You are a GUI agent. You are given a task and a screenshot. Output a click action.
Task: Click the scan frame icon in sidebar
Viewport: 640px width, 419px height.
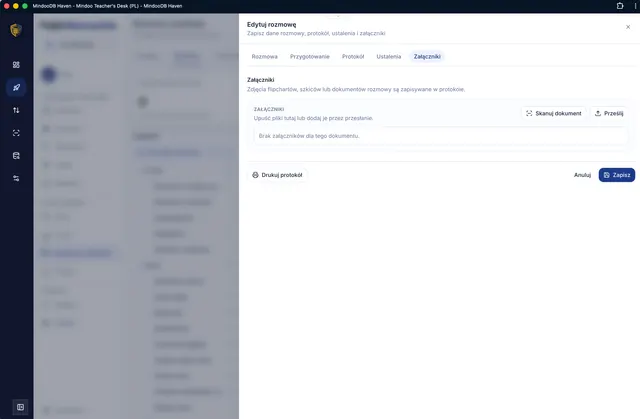pyautogui.click(x=16, y=133)
